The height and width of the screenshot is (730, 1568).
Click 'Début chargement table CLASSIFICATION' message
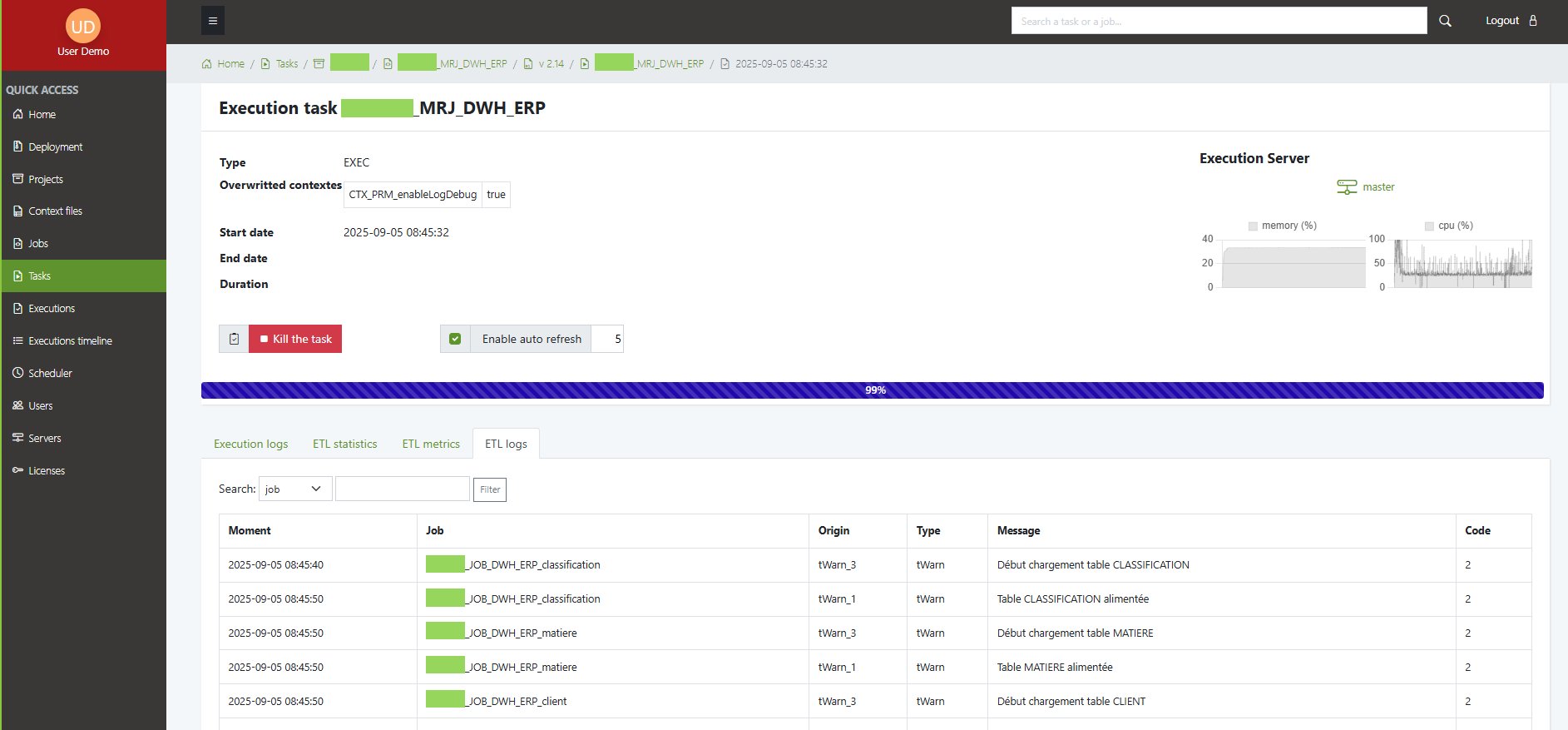point(1093,564)
